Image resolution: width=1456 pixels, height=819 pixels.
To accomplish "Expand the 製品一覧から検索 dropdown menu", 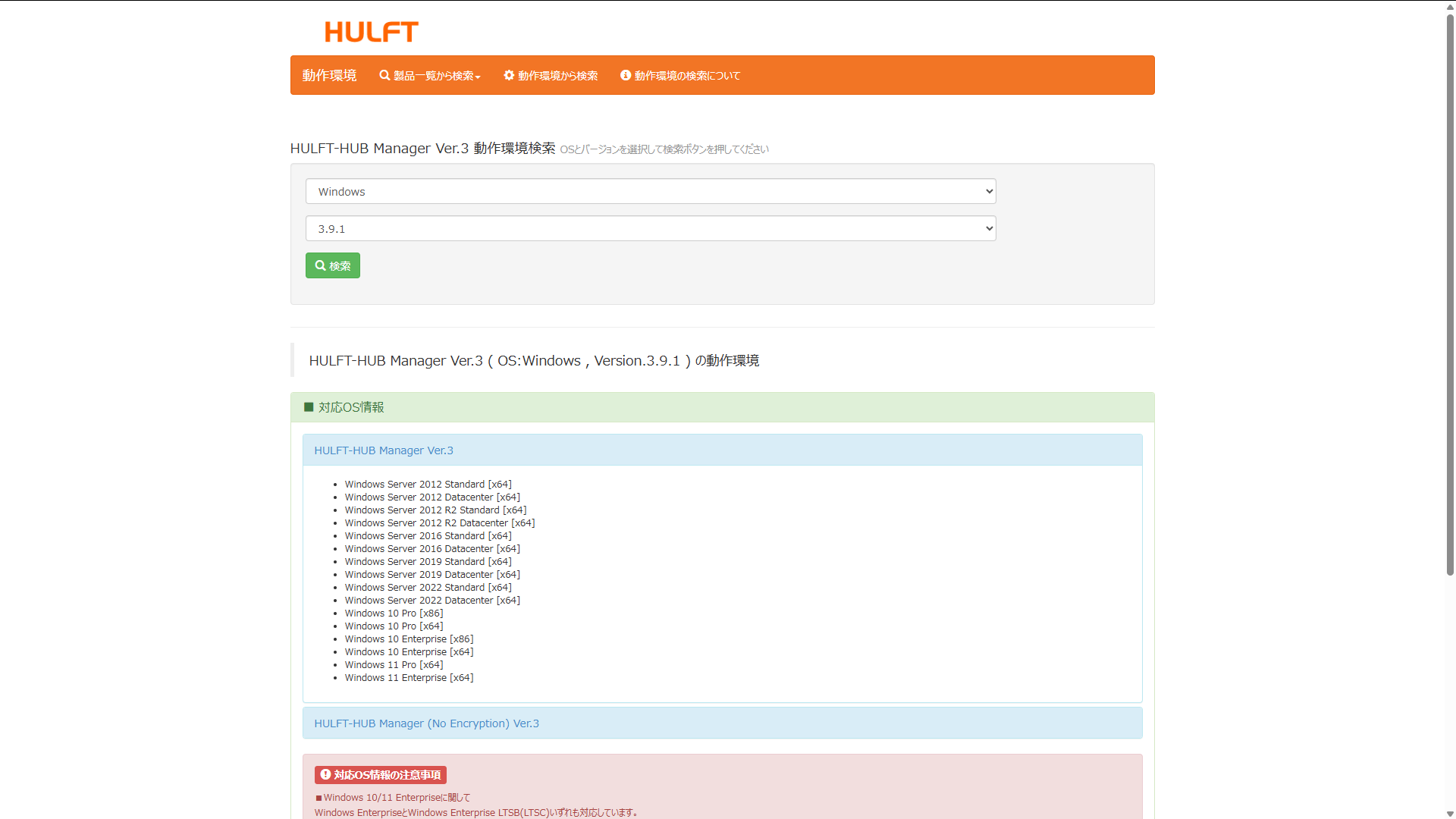I will [x=429, y=75].
